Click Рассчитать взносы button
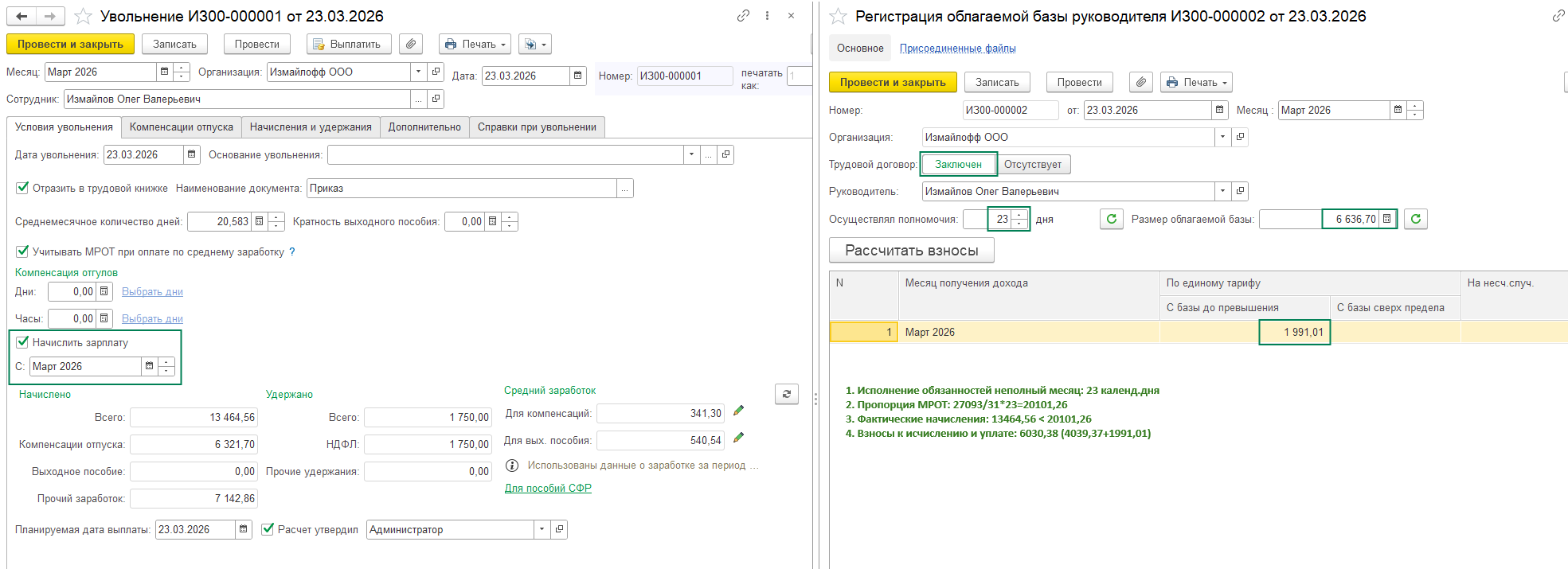Image resolution: width=1568 pixels, height=569 pixels. point(912,251)
